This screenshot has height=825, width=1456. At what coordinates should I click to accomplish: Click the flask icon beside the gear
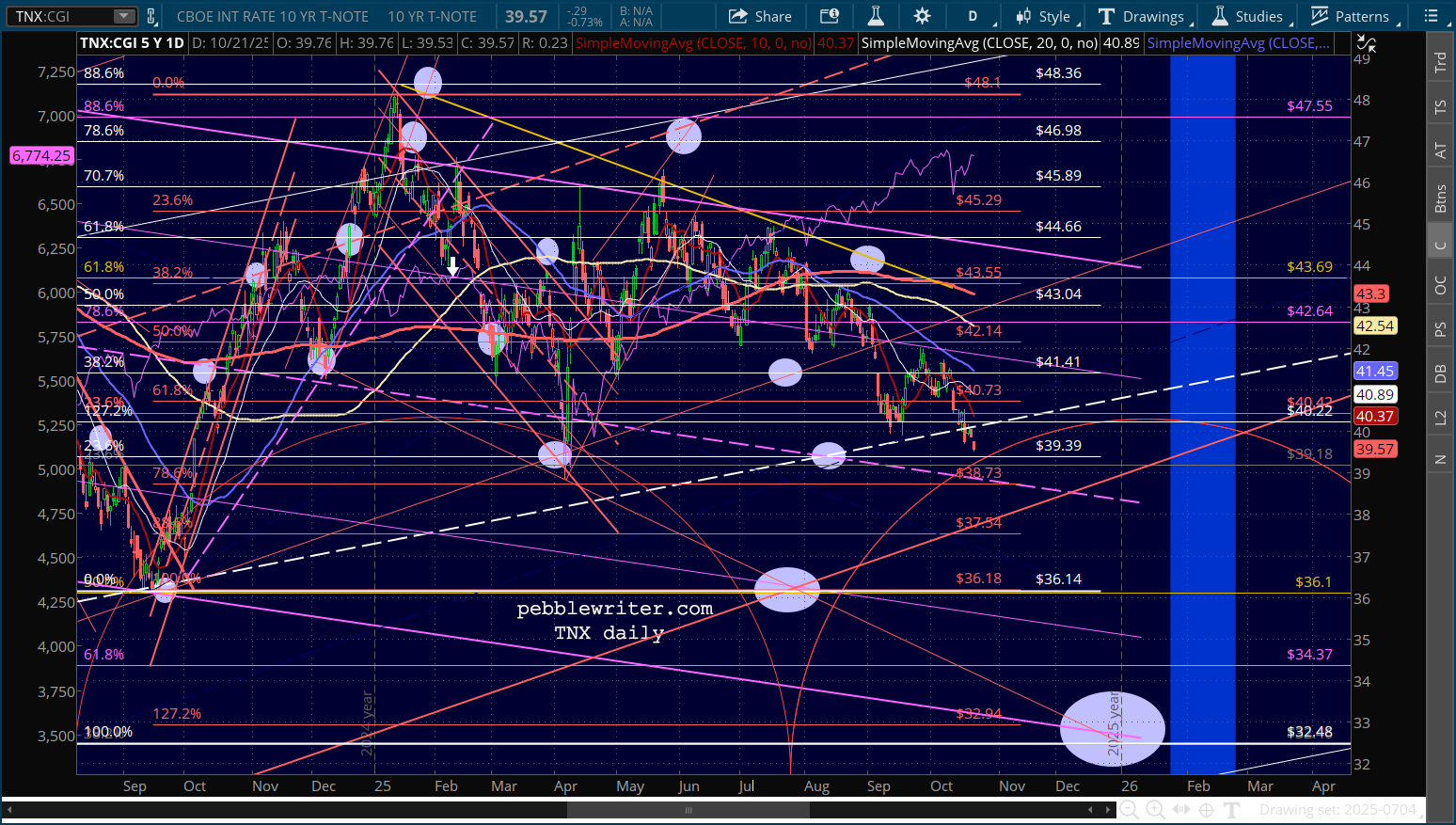(x=875, y=16)
